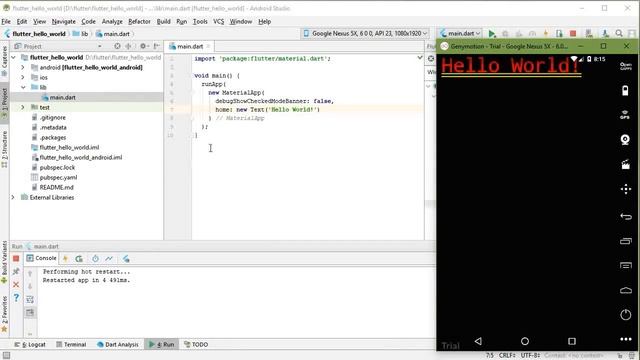Click Genymotion battery widget icon

(625, 90)
